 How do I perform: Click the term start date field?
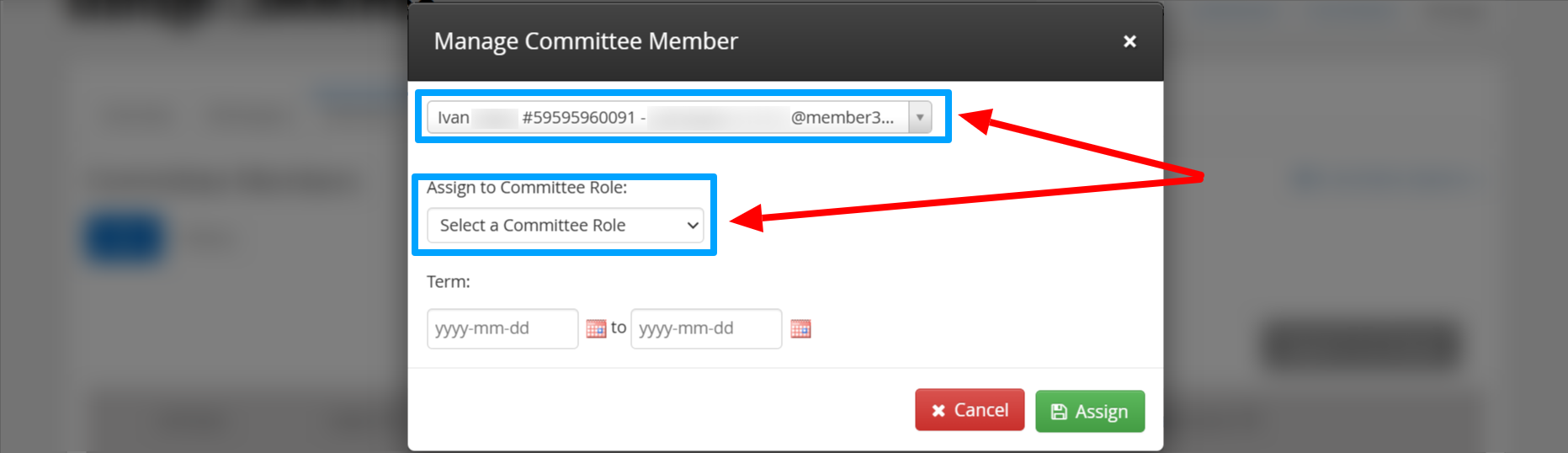[502, 328]
